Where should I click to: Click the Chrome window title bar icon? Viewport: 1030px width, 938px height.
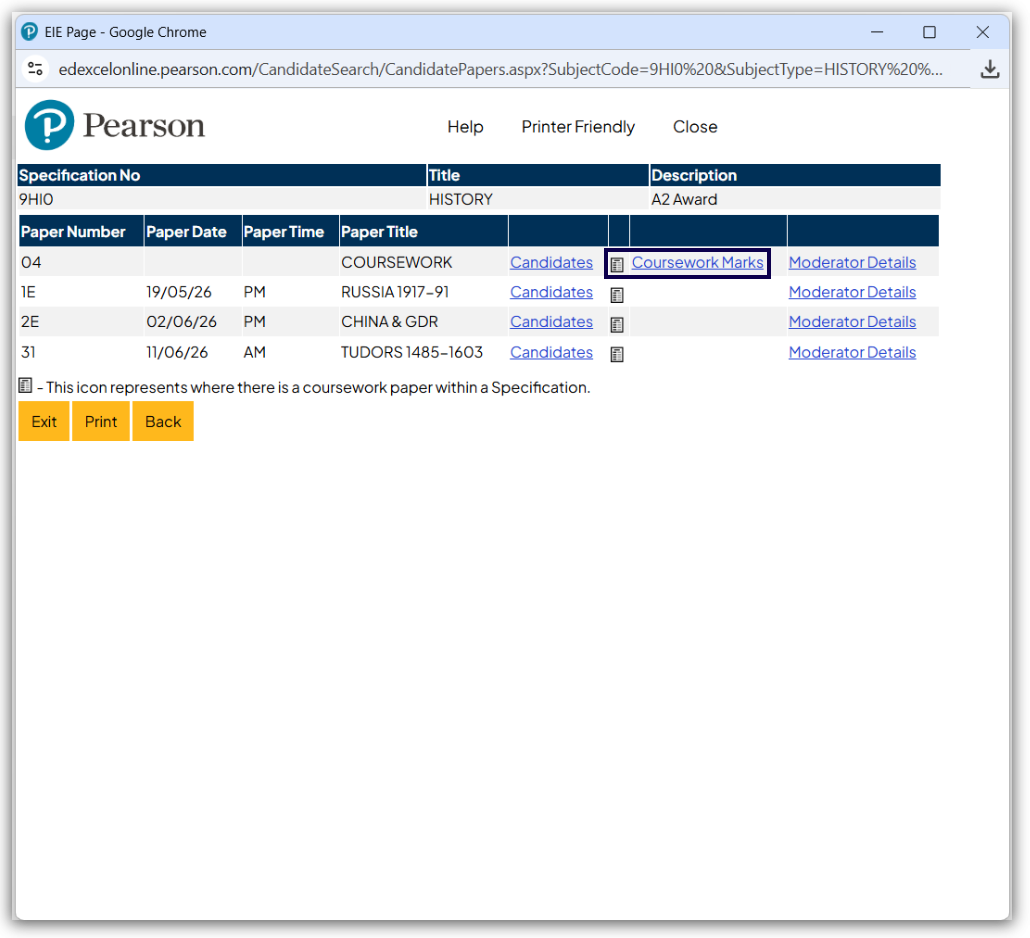click(30, 32)
